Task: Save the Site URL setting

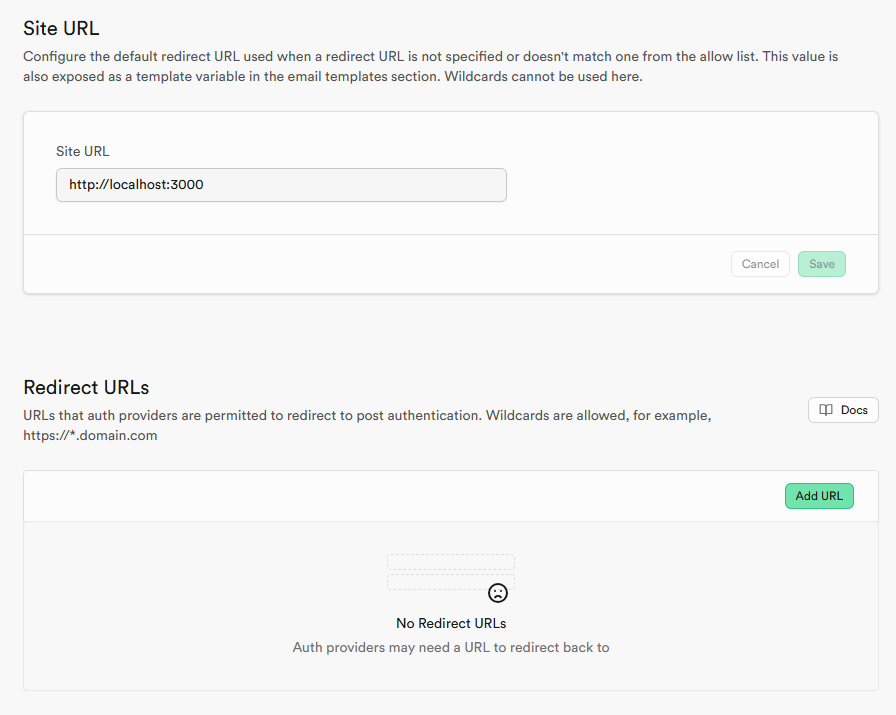Action: tap(821, 264)
